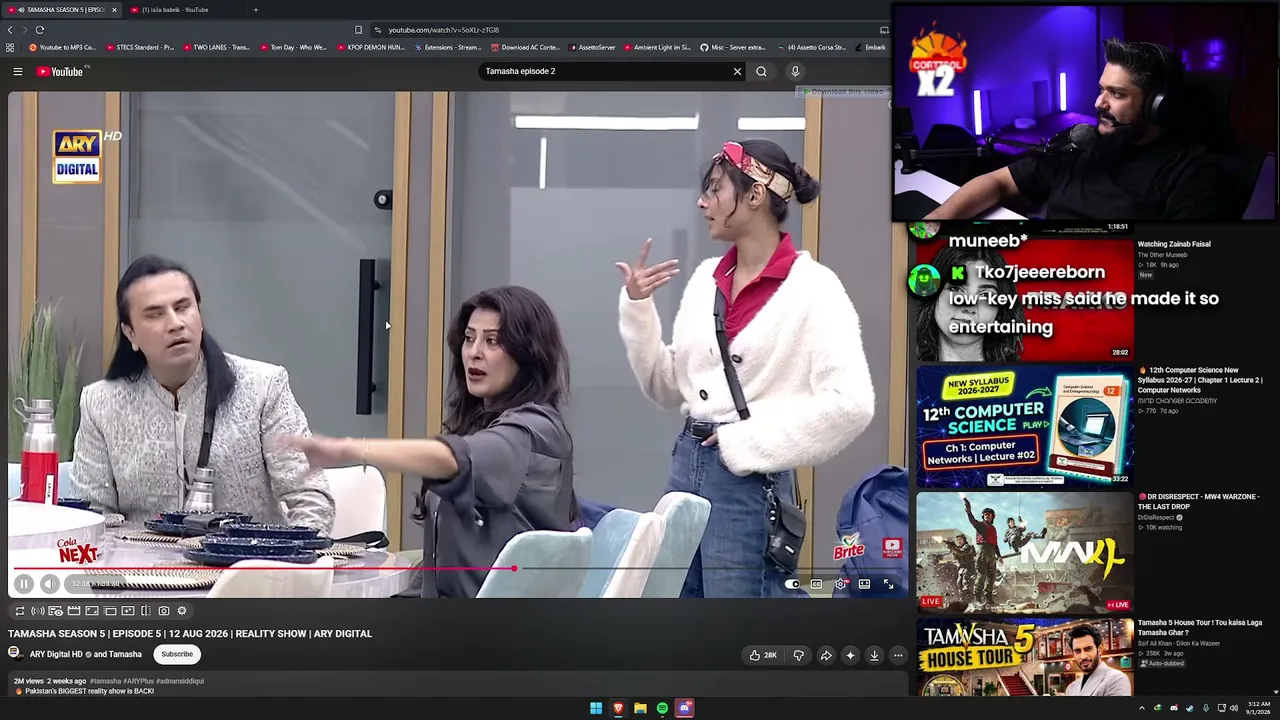Open DR DISRESPECT MW4 Warzone live thumbnail

point(1025,551)
